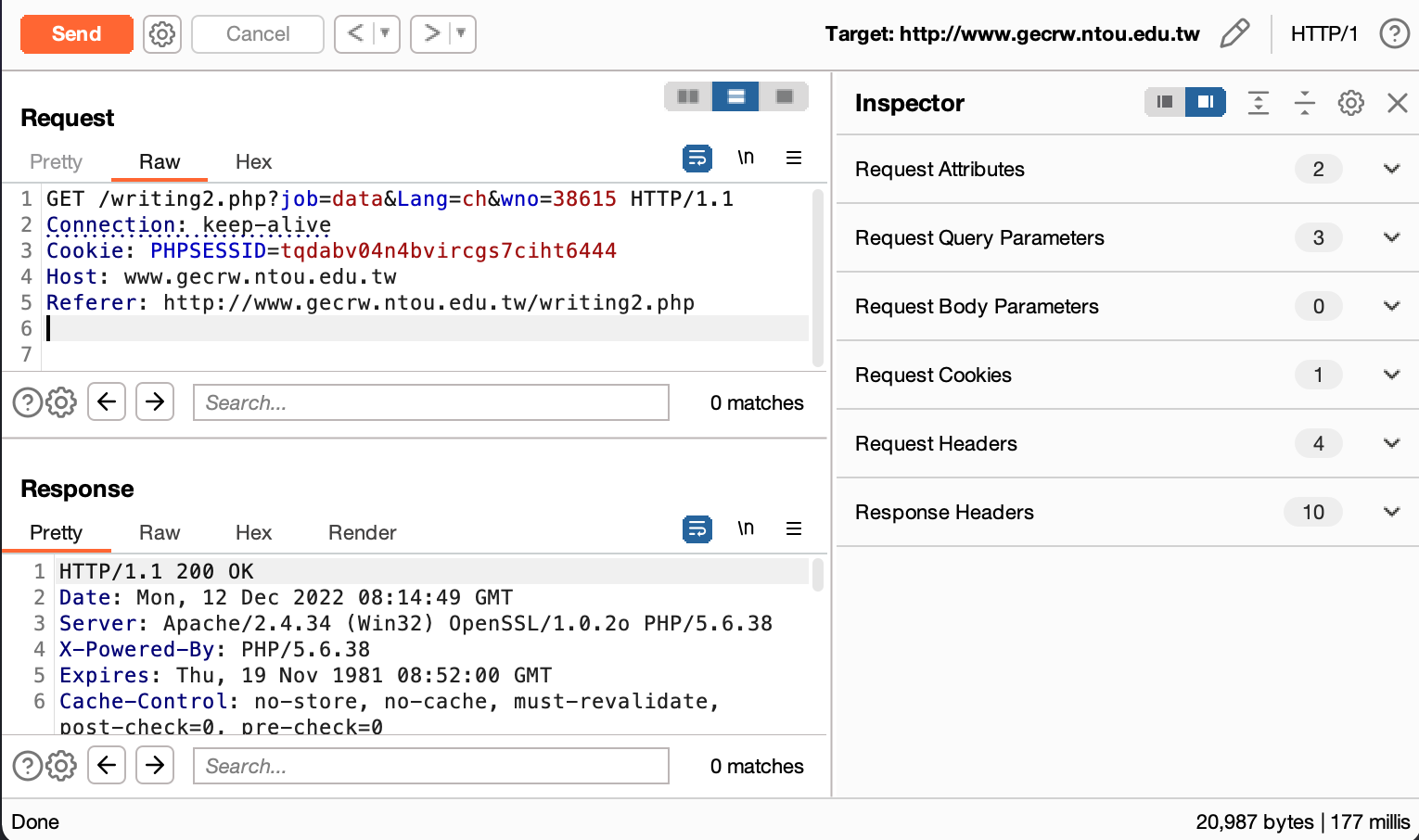Open Response search settings gear

[x=61, y=766]
